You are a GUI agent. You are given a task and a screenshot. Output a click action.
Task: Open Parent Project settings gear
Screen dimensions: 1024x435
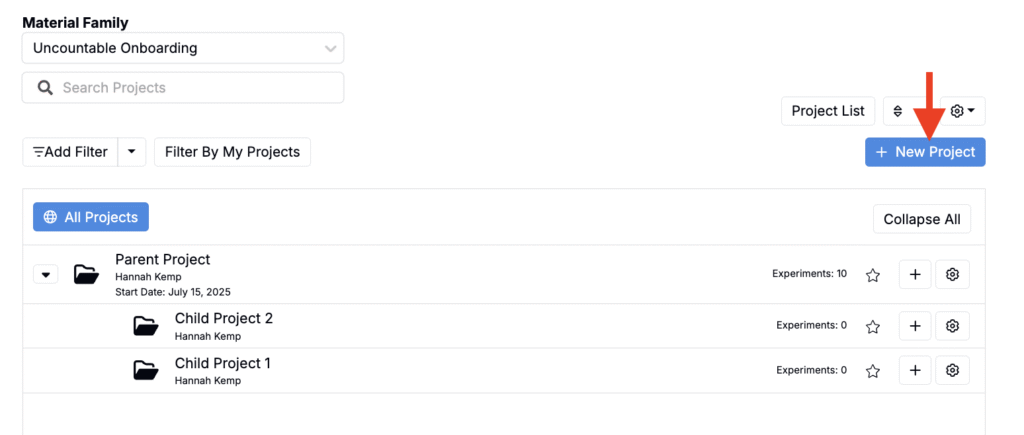[x=952, y=275]
